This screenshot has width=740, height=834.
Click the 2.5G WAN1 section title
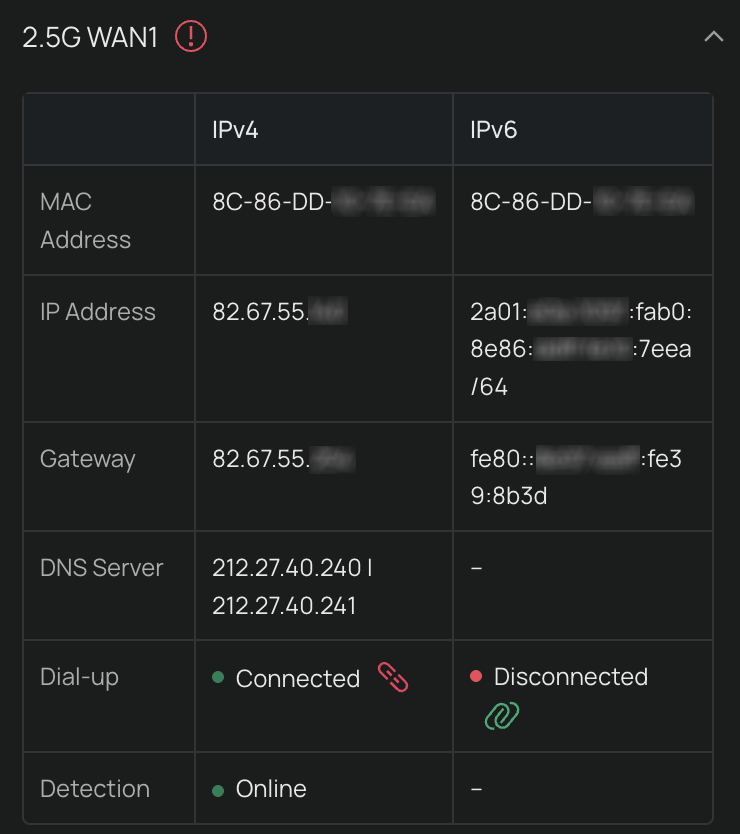[x=90, y=38]
